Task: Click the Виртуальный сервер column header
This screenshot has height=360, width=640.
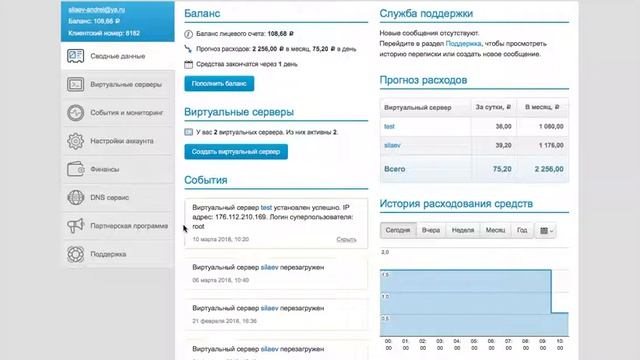Action: [x=418, y=108]
